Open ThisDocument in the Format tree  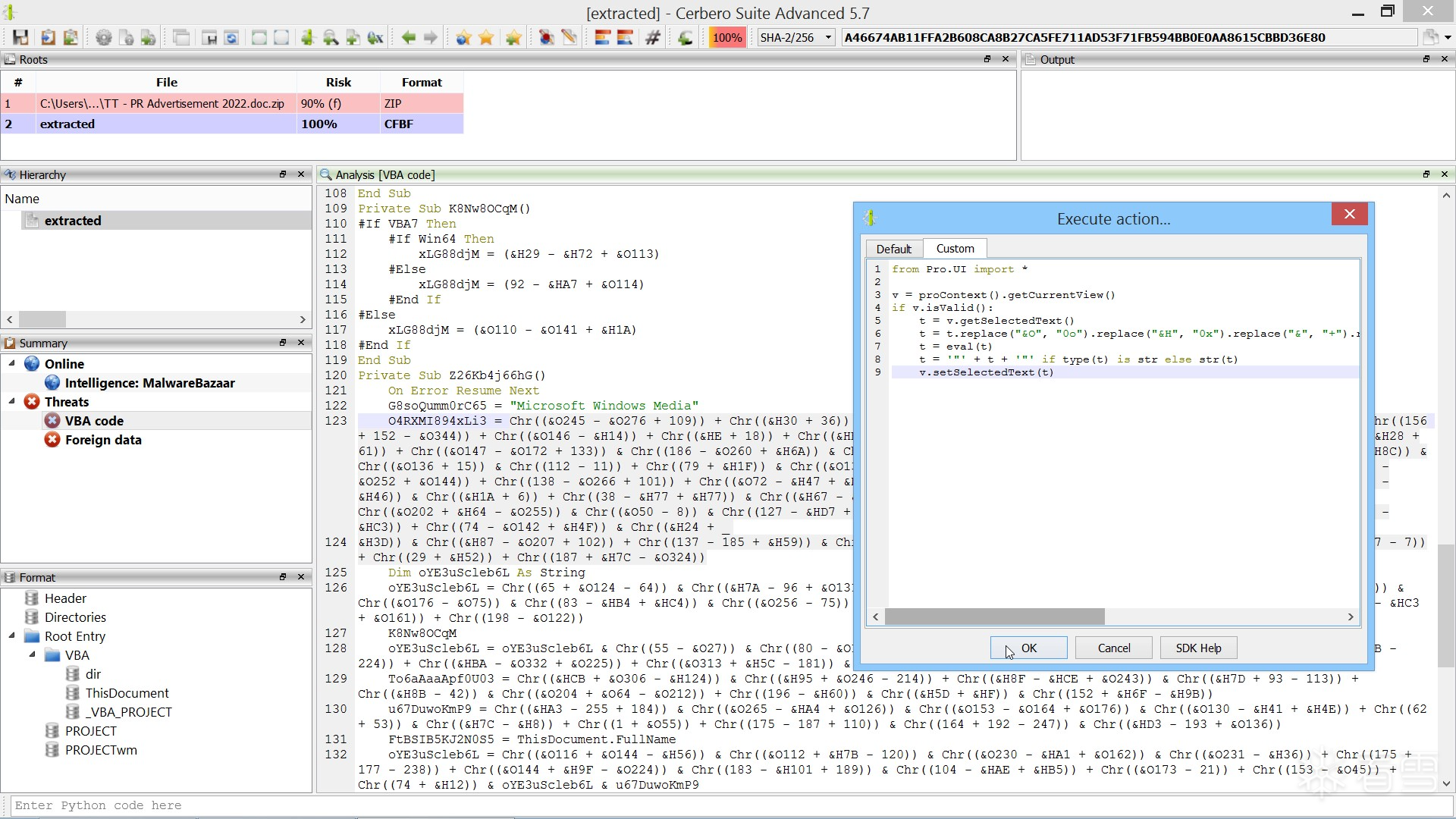point(127,693)
